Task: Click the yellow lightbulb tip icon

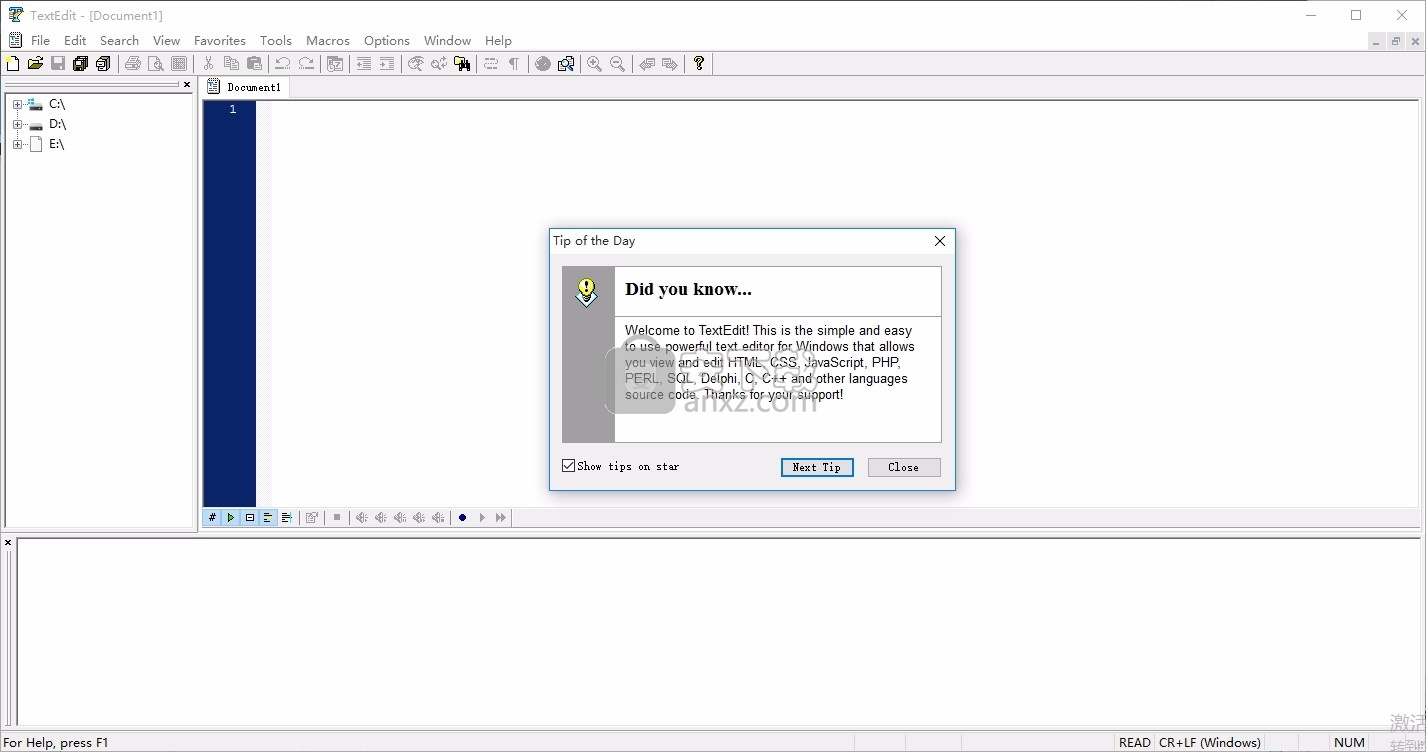Action: point(587,292)
